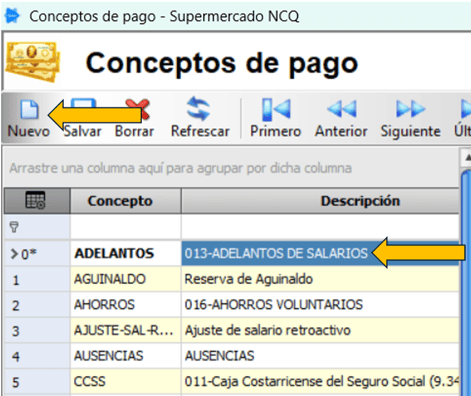Advance to next record with Siguiente
This screenshot has width=471, height=396.
tap(410, 119)
